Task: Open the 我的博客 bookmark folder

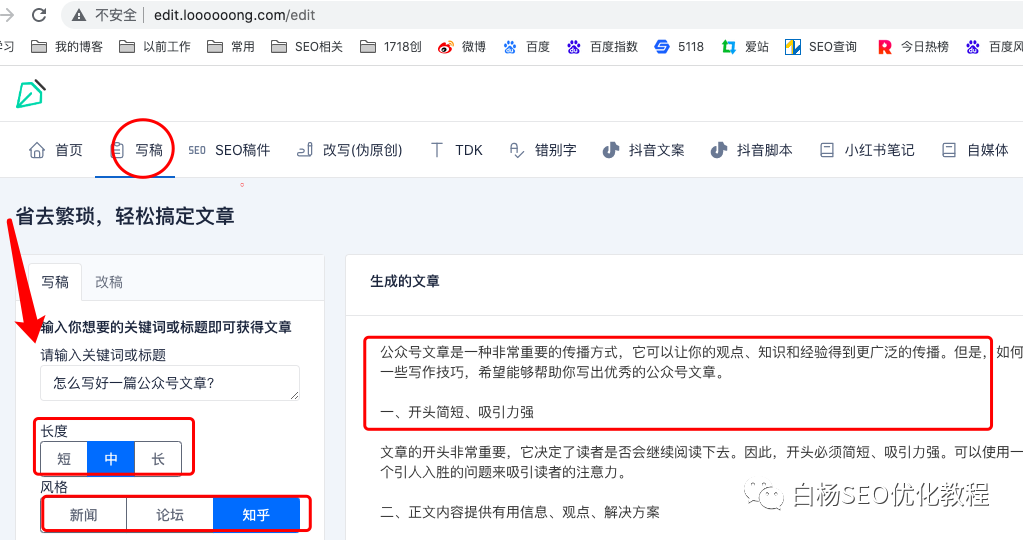Action: (x=67, y=47)
